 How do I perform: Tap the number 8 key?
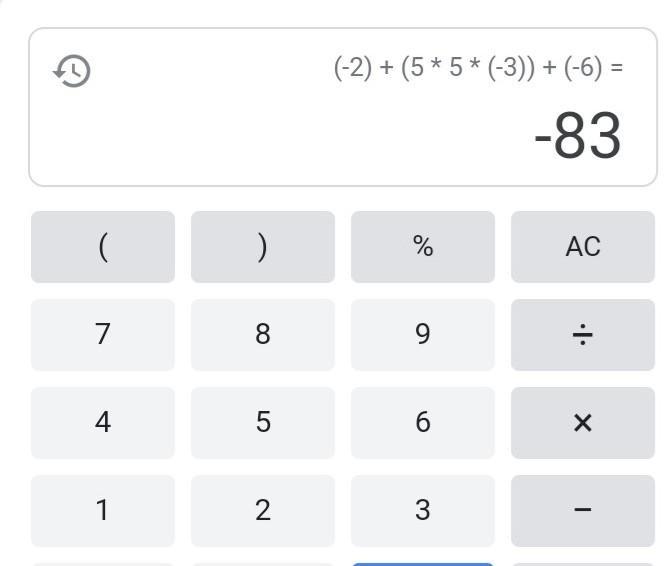(x=263, y=335)
